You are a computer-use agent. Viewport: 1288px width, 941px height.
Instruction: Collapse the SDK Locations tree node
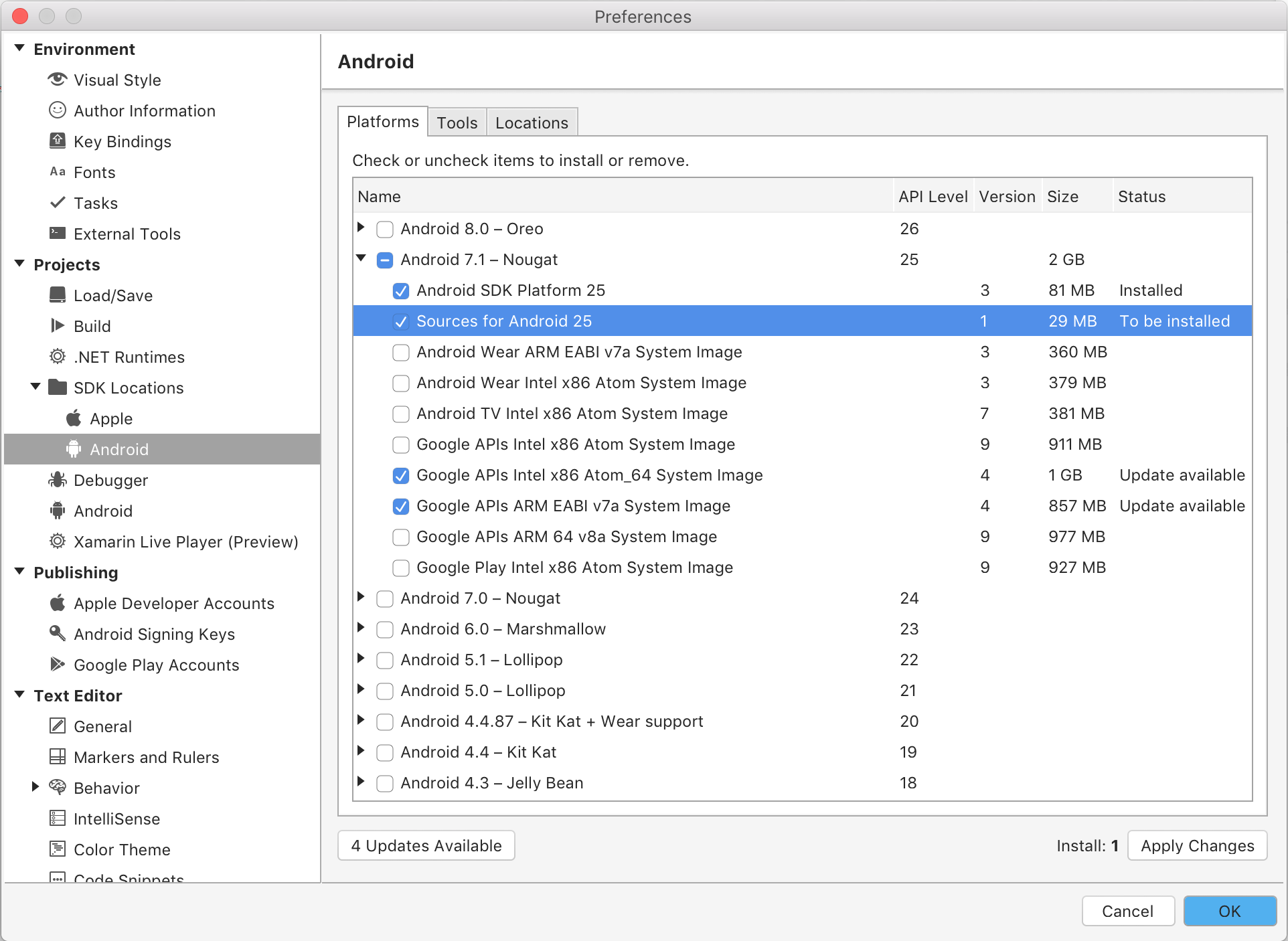click(x=35, y=386)
